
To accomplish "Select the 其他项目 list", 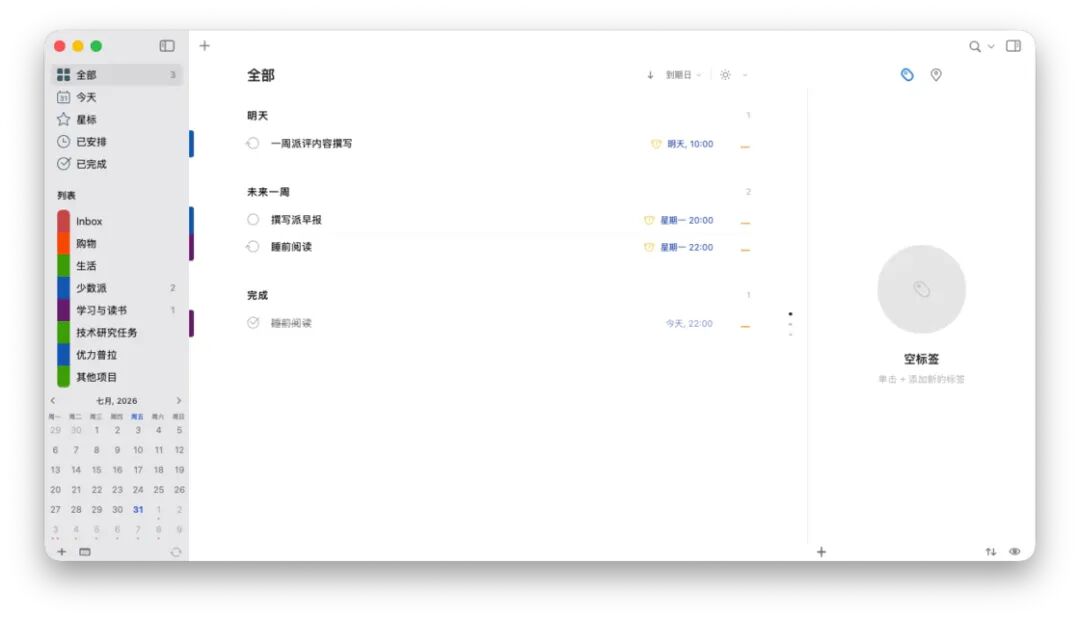I will (x=117, y=377).
